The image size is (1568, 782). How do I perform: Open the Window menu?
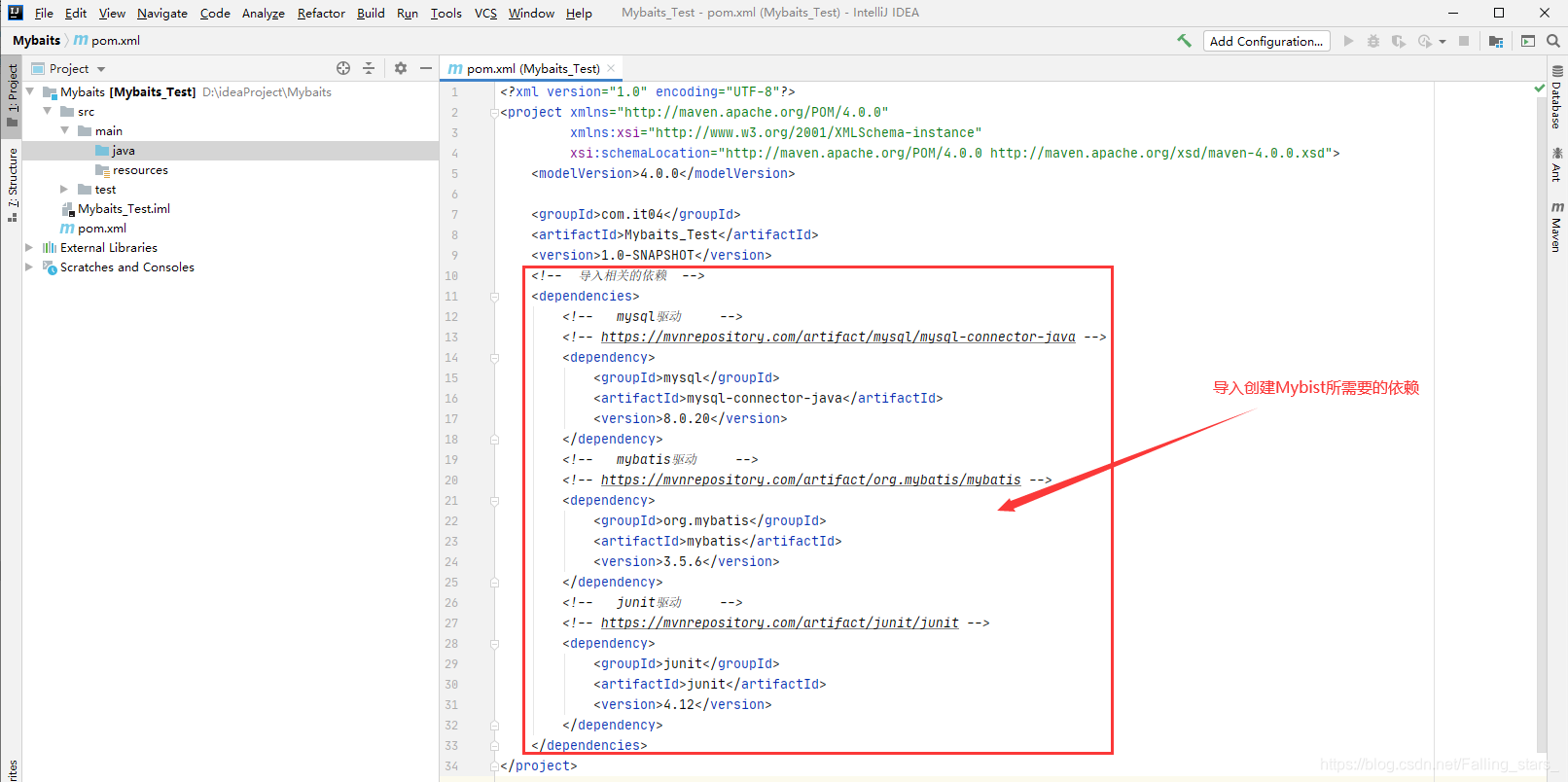(531, 13)
